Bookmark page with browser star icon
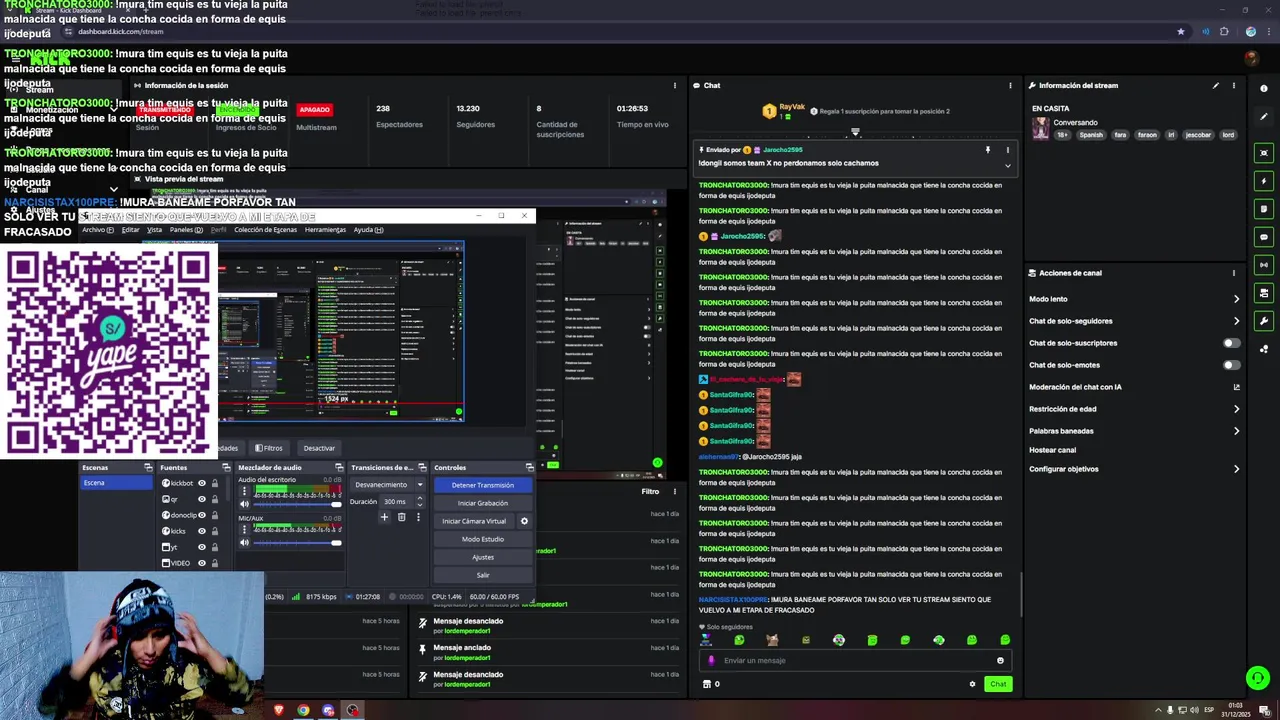 tap(1181, 32)
